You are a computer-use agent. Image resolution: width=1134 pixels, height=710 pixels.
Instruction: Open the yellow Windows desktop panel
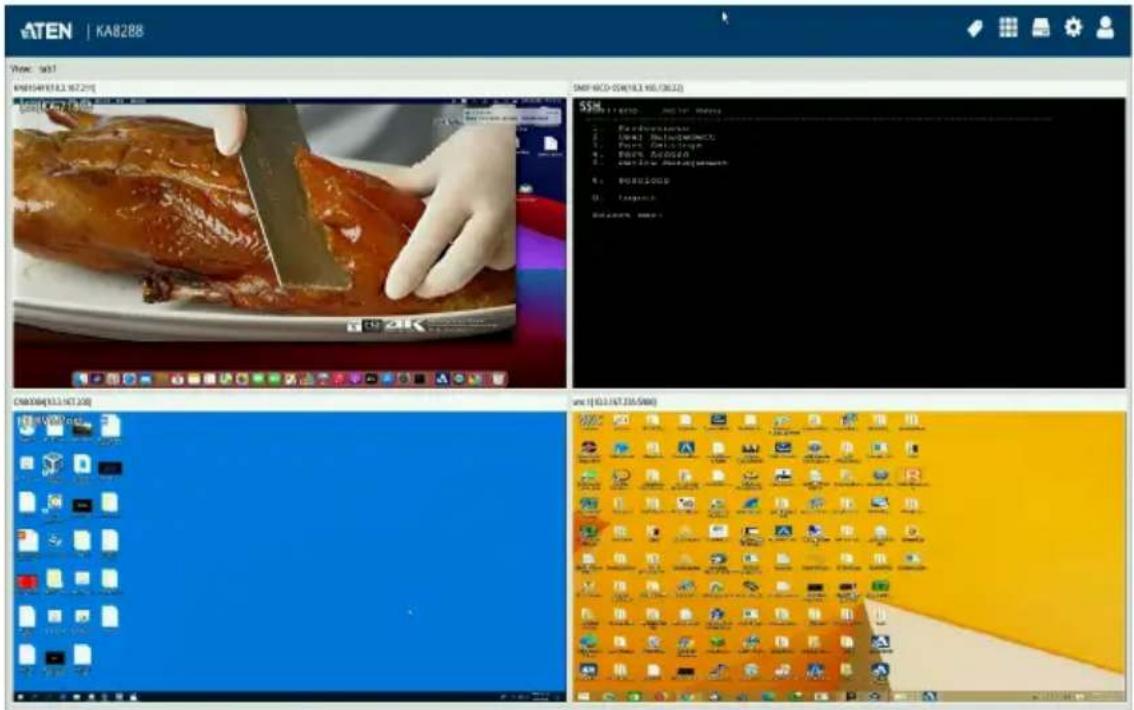click(x=849, y=557)
